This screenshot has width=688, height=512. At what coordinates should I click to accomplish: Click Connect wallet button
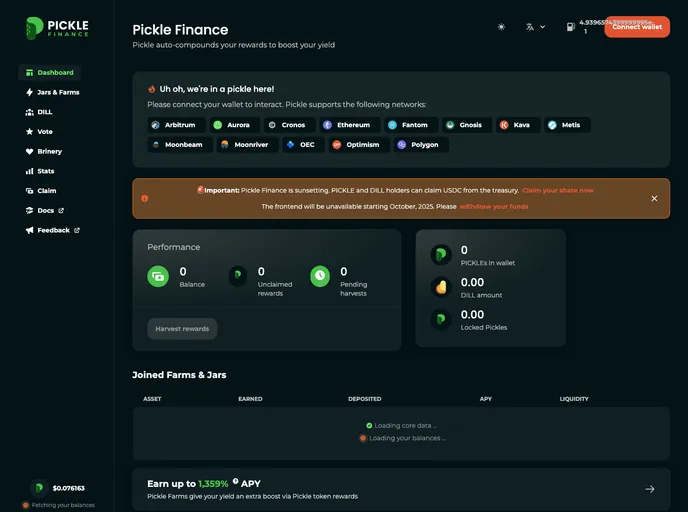pos(637,27)
